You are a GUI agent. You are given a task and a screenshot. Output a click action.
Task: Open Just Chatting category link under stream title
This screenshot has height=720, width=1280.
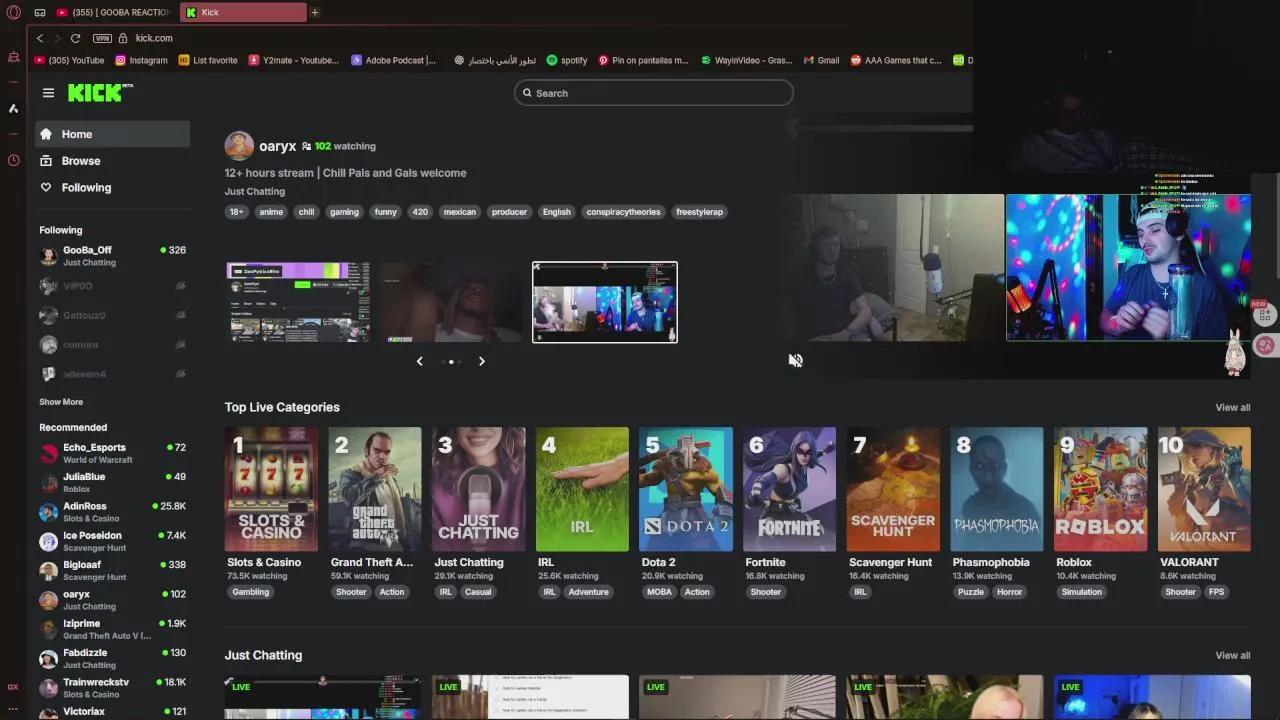(x=255, y=191)
